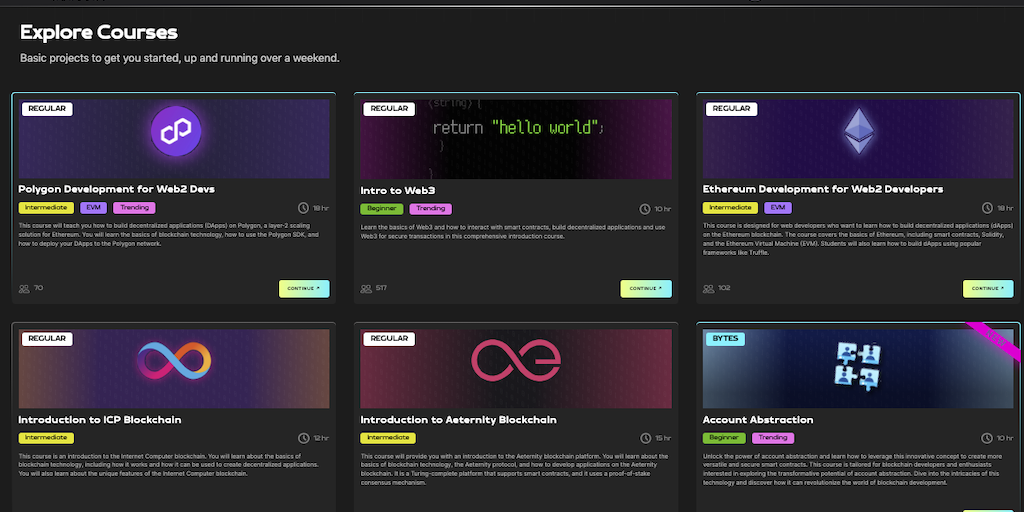This screenshot has height=512, width=1024.
Task: Click REGULAR badge on Intro to Web3 banner
Action: pyautogui.click(x=389, y=108)
